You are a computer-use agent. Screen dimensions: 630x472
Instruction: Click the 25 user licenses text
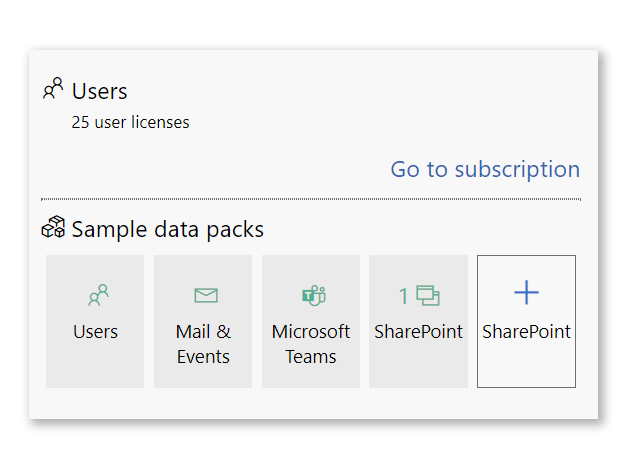(130, 123)
